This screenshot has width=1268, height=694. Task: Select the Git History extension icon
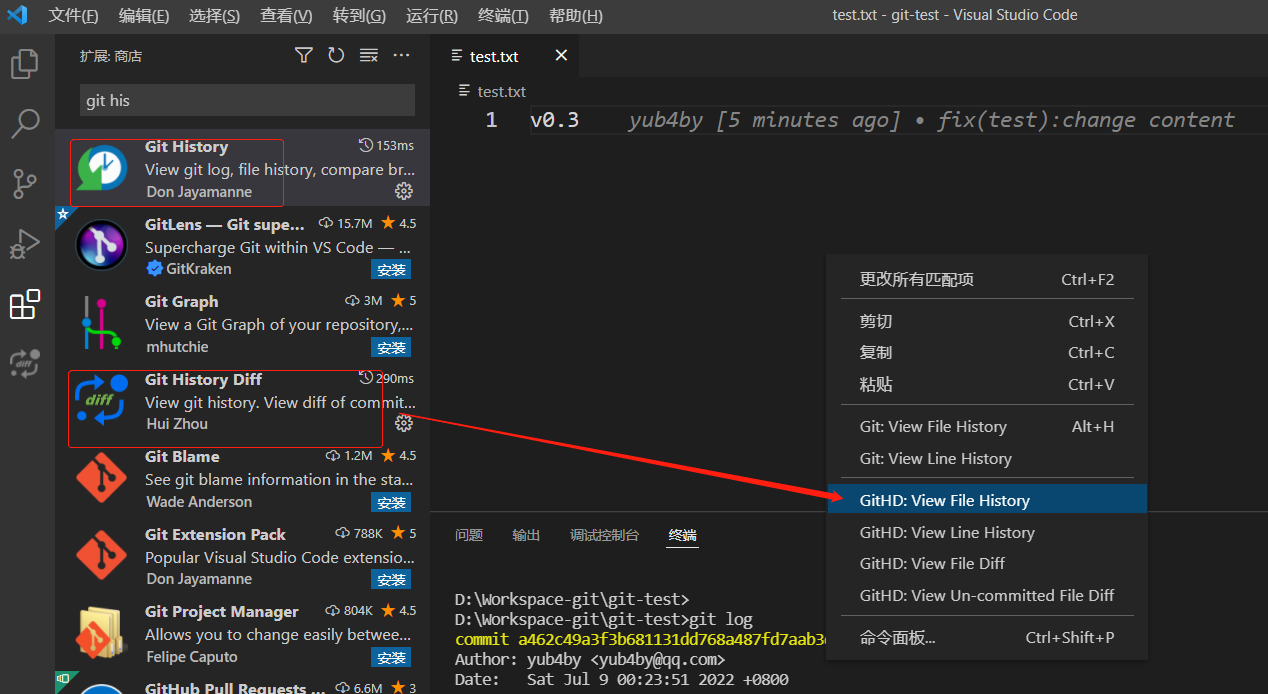[102, 168]
